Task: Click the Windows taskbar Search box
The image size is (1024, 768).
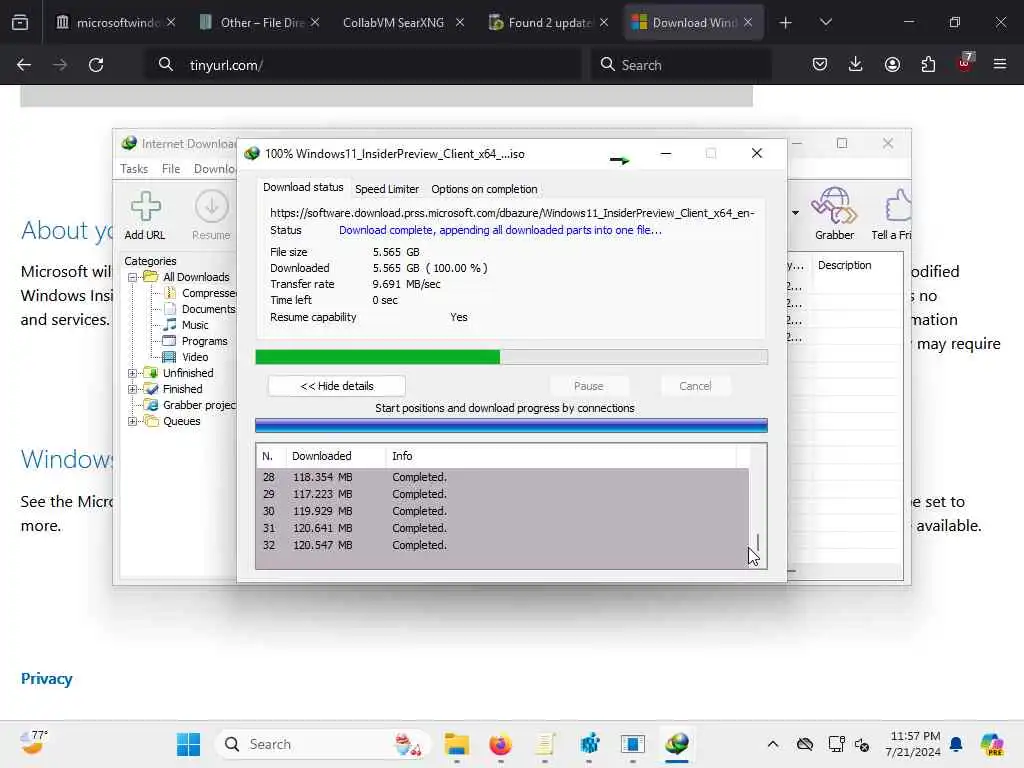Action: click(x=323, y=744)
